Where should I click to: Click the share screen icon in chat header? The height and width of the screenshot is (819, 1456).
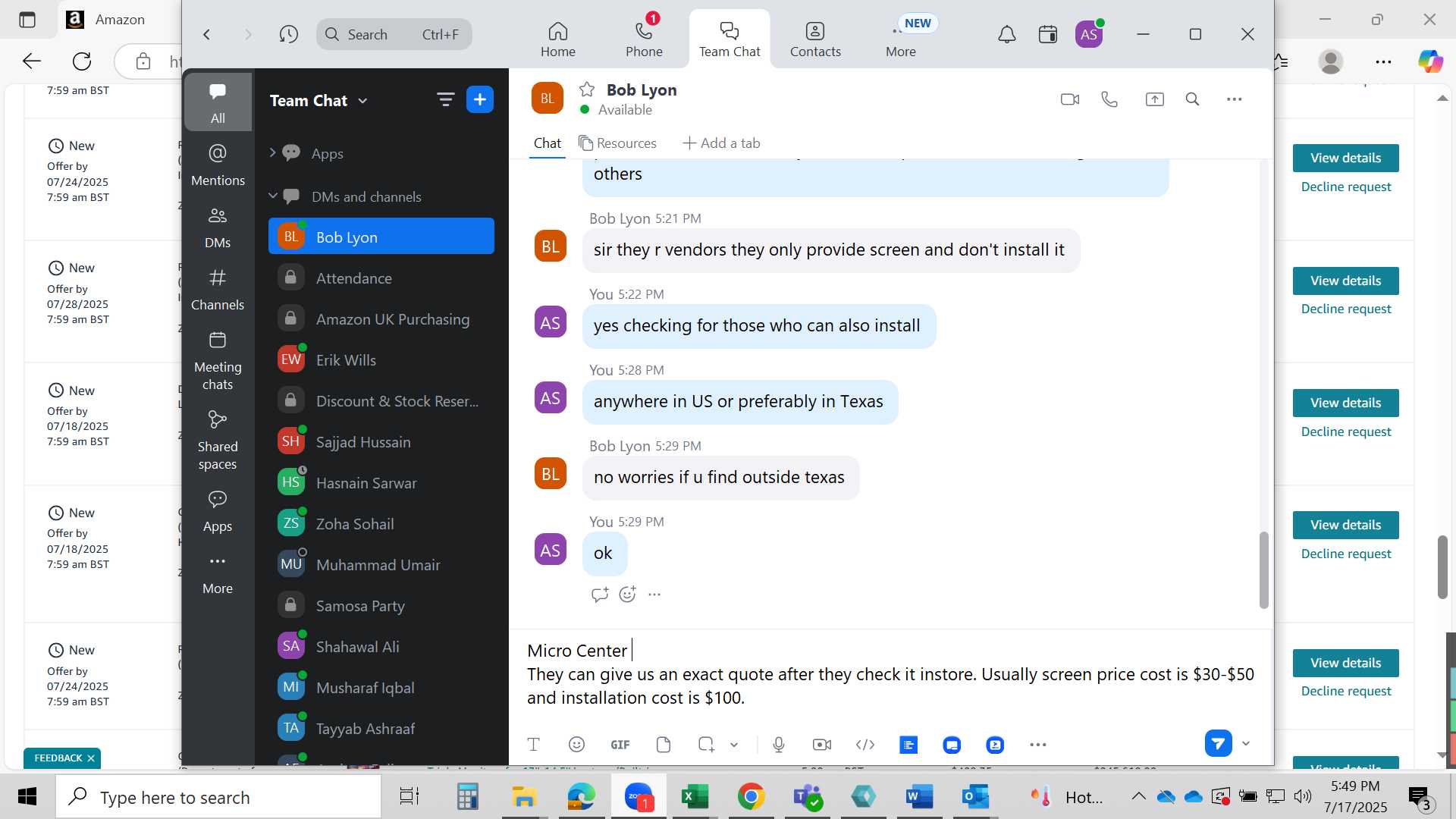pos(1154,99)
